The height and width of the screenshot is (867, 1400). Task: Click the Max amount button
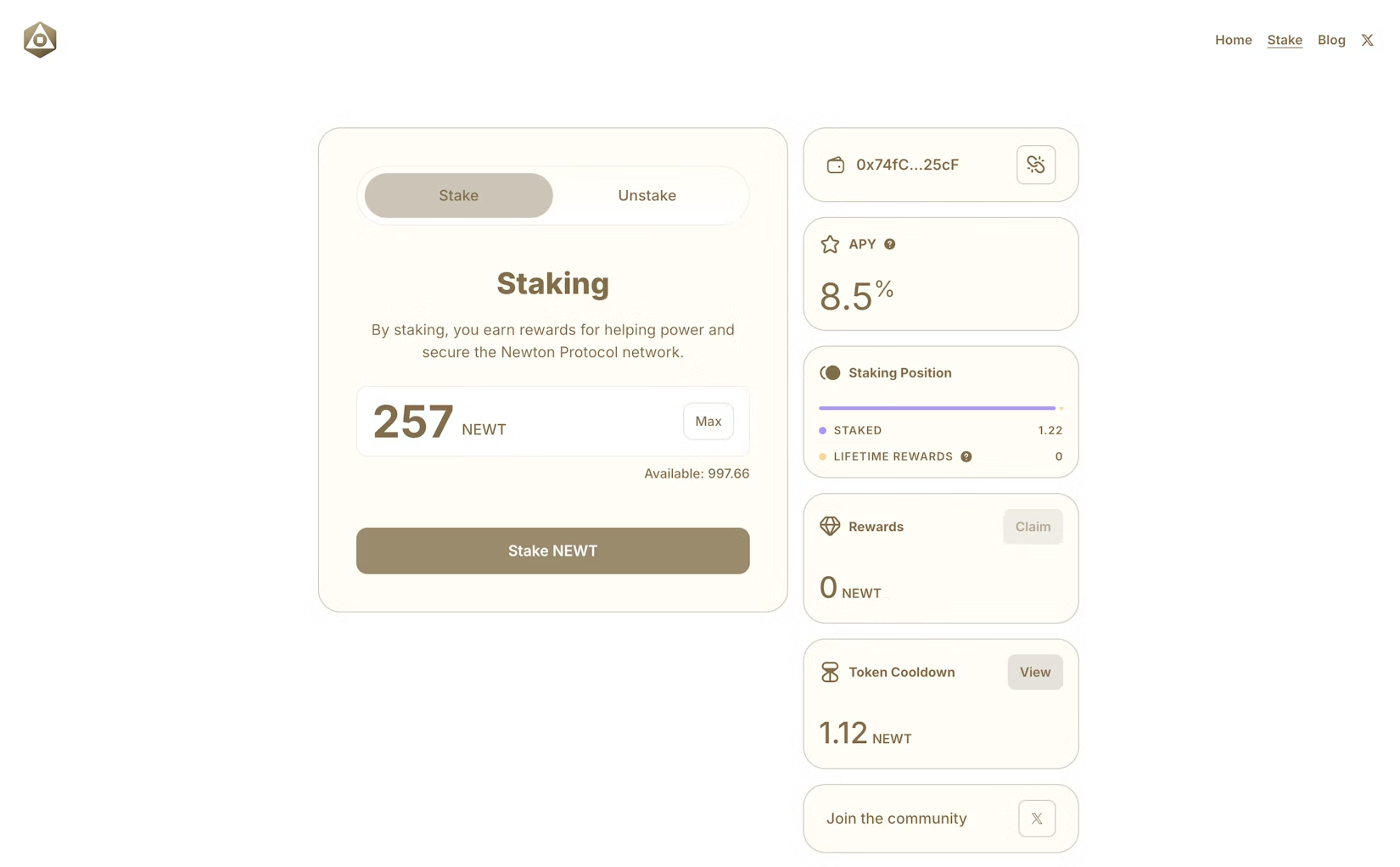pos(708,421)
